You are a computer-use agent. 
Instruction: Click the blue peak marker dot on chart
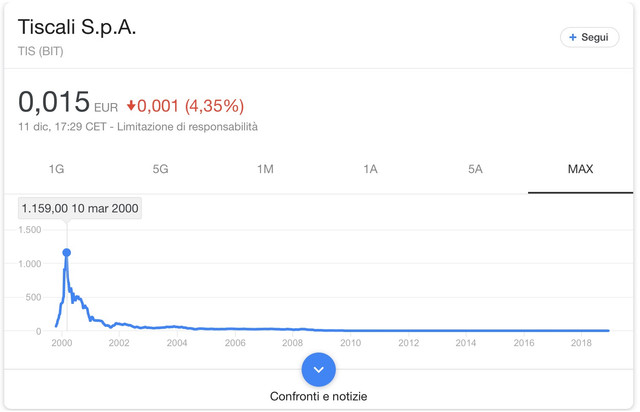click(x=67, y=253)
